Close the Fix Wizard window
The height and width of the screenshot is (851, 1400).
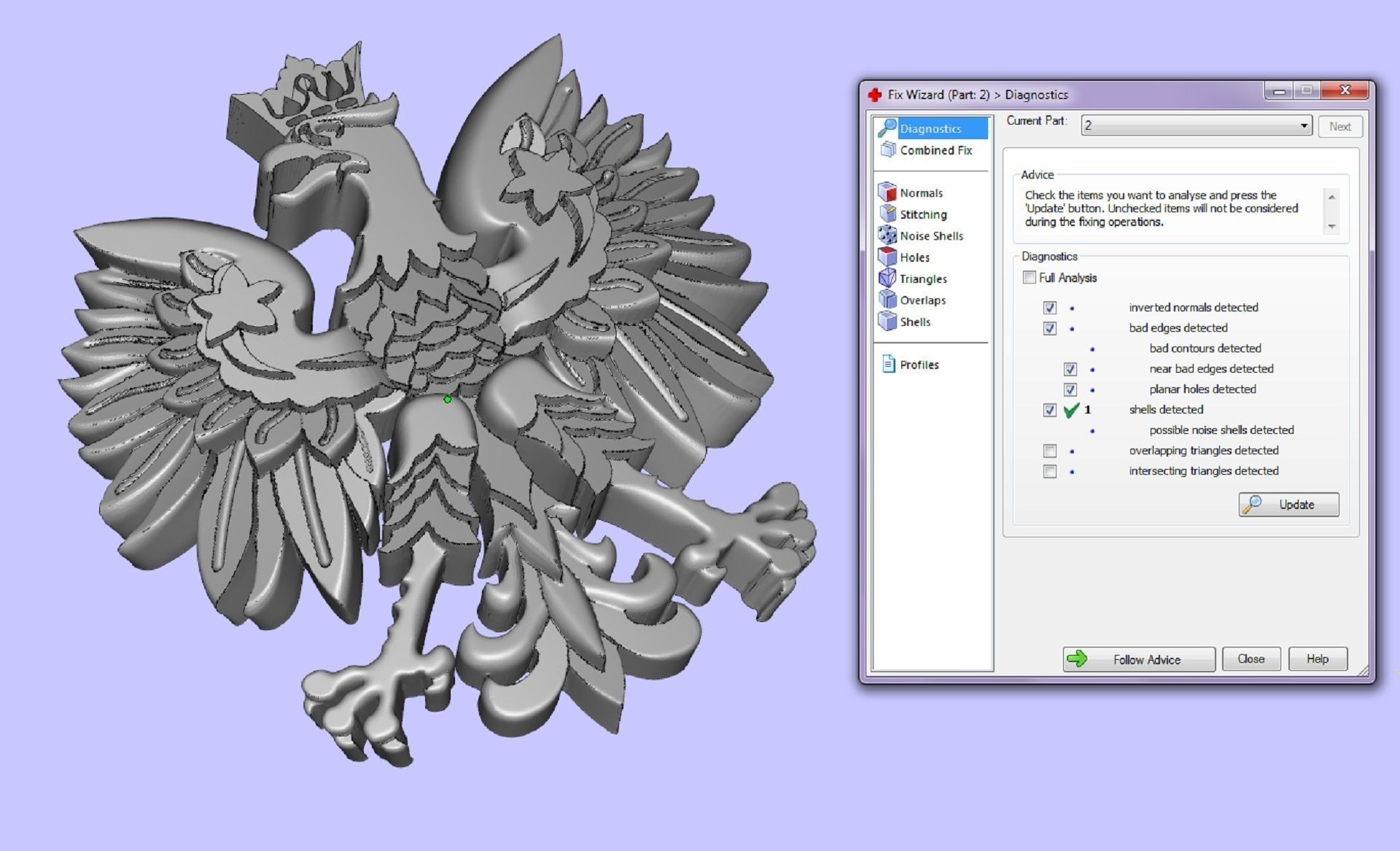[1345, 90]
